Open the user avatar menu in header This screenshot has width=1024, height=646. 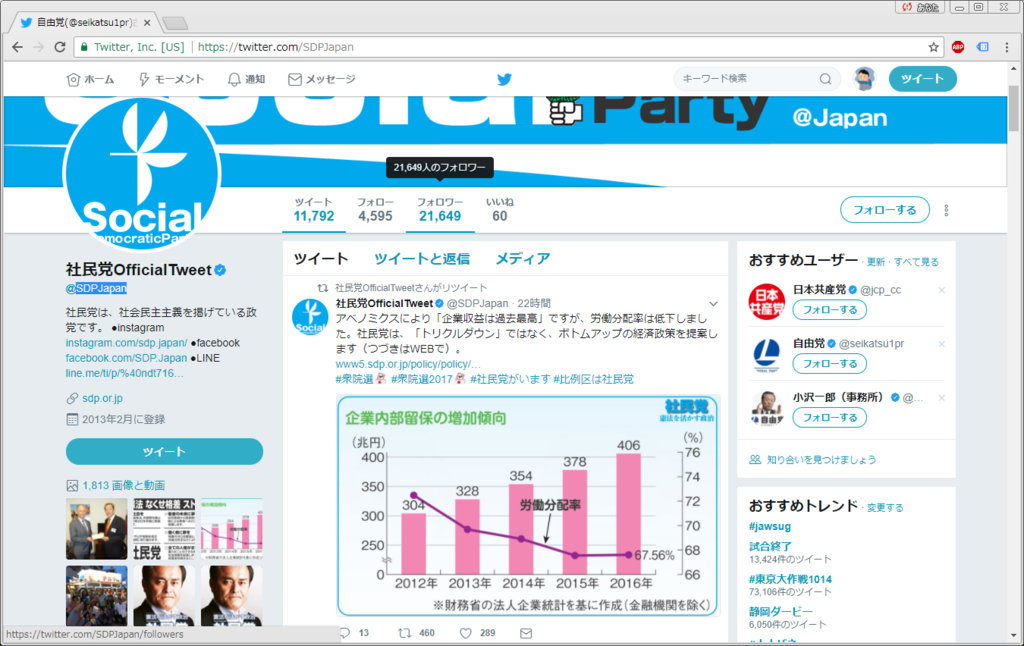click(x=865, y=79)
